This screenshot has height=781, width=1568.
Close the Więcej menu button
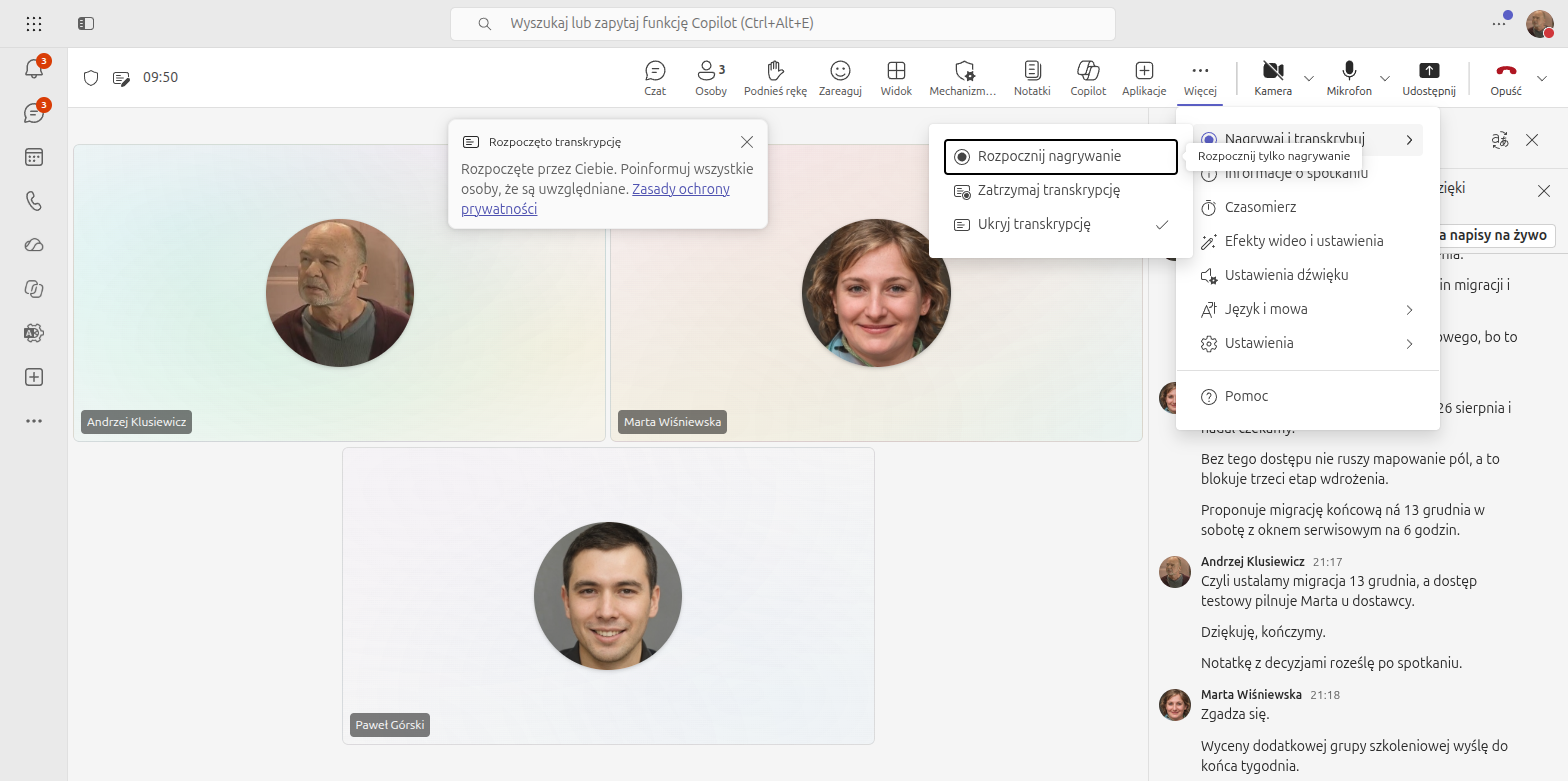(1200, 78)
